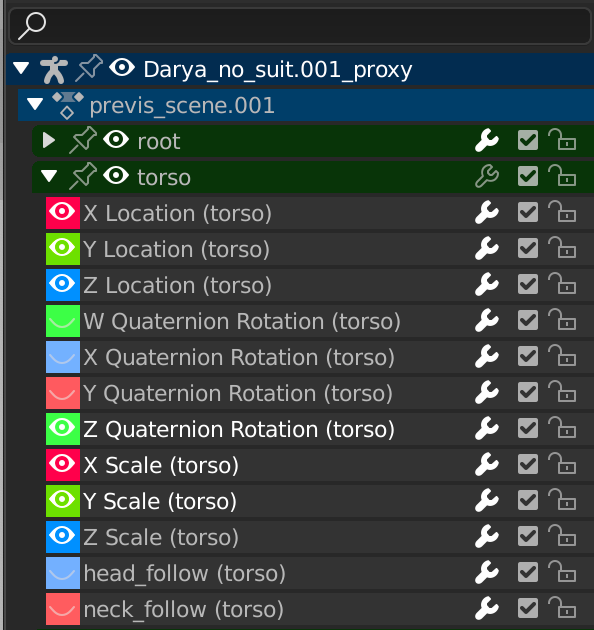Viewport: 594px width, 630px height.
Task: Lock the X Location (torso) channel
Action: click(x=562, y=212)
